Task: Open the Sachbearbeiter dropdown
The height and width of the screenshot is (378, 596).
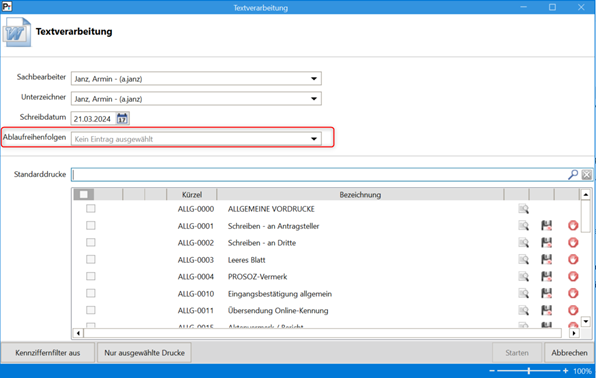Action: click(x=314, y=79)
